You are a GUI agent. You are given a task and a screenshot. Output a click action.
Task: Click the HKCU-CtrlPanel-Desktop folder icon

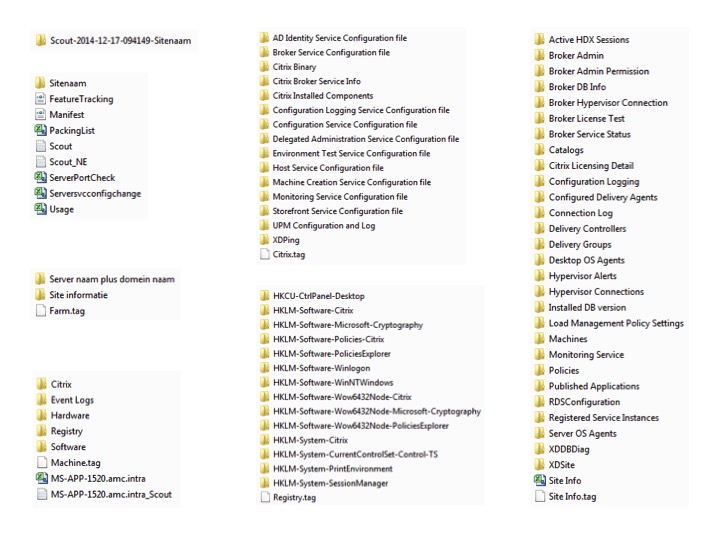click(265, 296)
